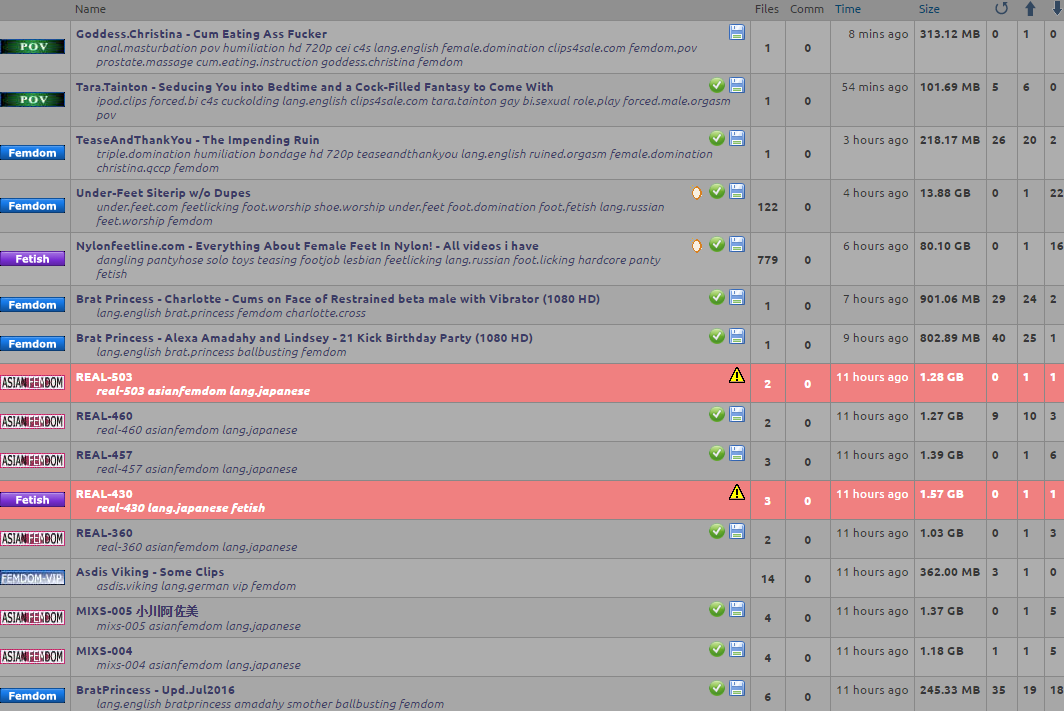The width and height of the screenshot is (1064, 711).
Task: Download Under-Feet Siterip via floppy icon
Action: tap(737, 191)
